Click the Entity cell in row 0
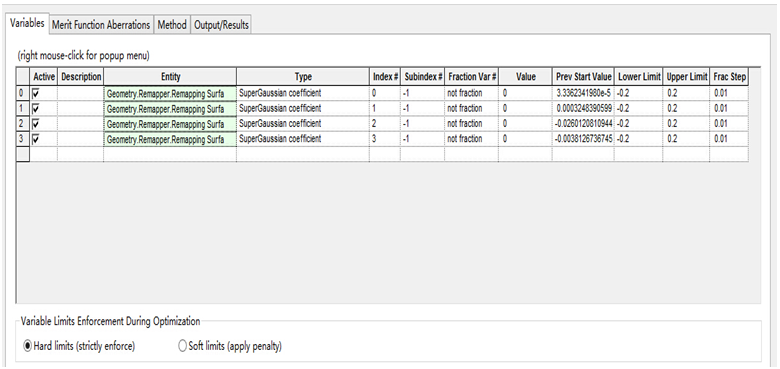The image size is (780, 369). coord(170,93)
